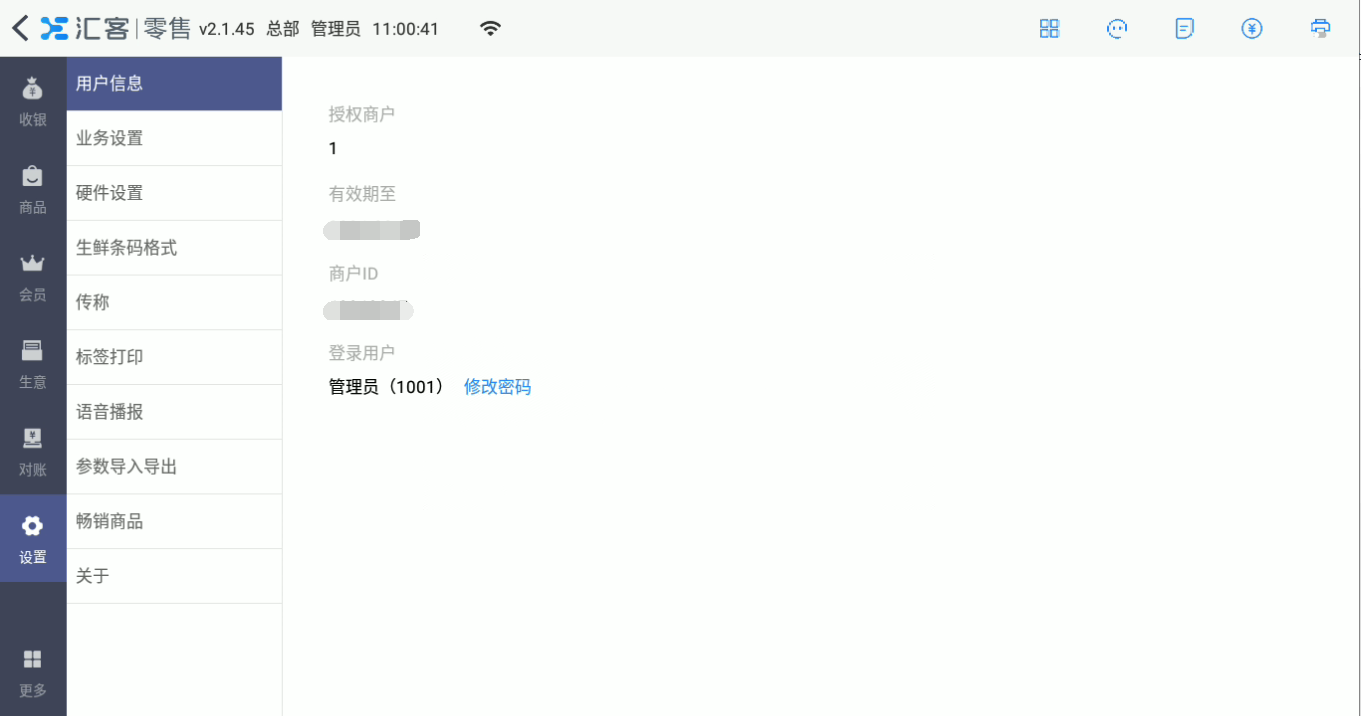Screen dimensions: 1361x716
Task: Click the printer icon in top bar
Action: (x=1321, y=29)
